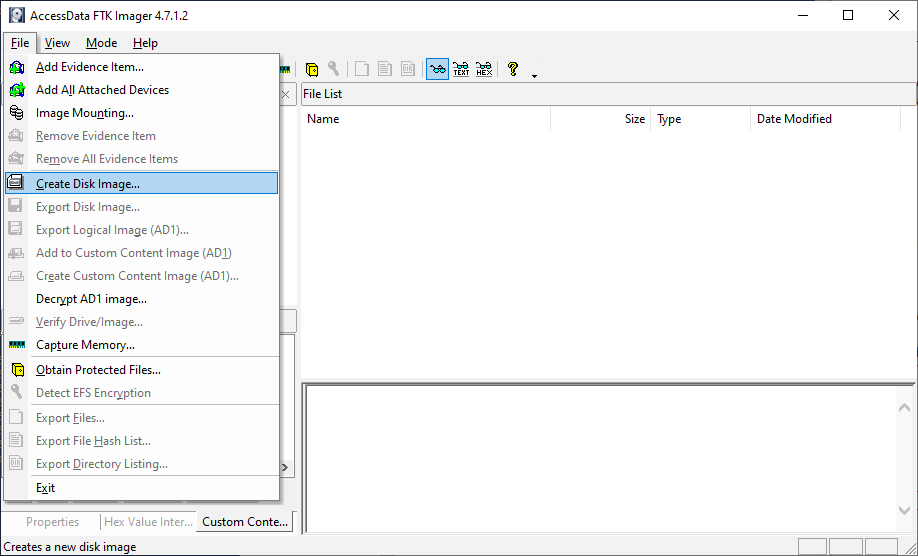The height and width of the screenshot is (556, 918).
Task: Choose Exit from the File menu
Action: (141, 488)
